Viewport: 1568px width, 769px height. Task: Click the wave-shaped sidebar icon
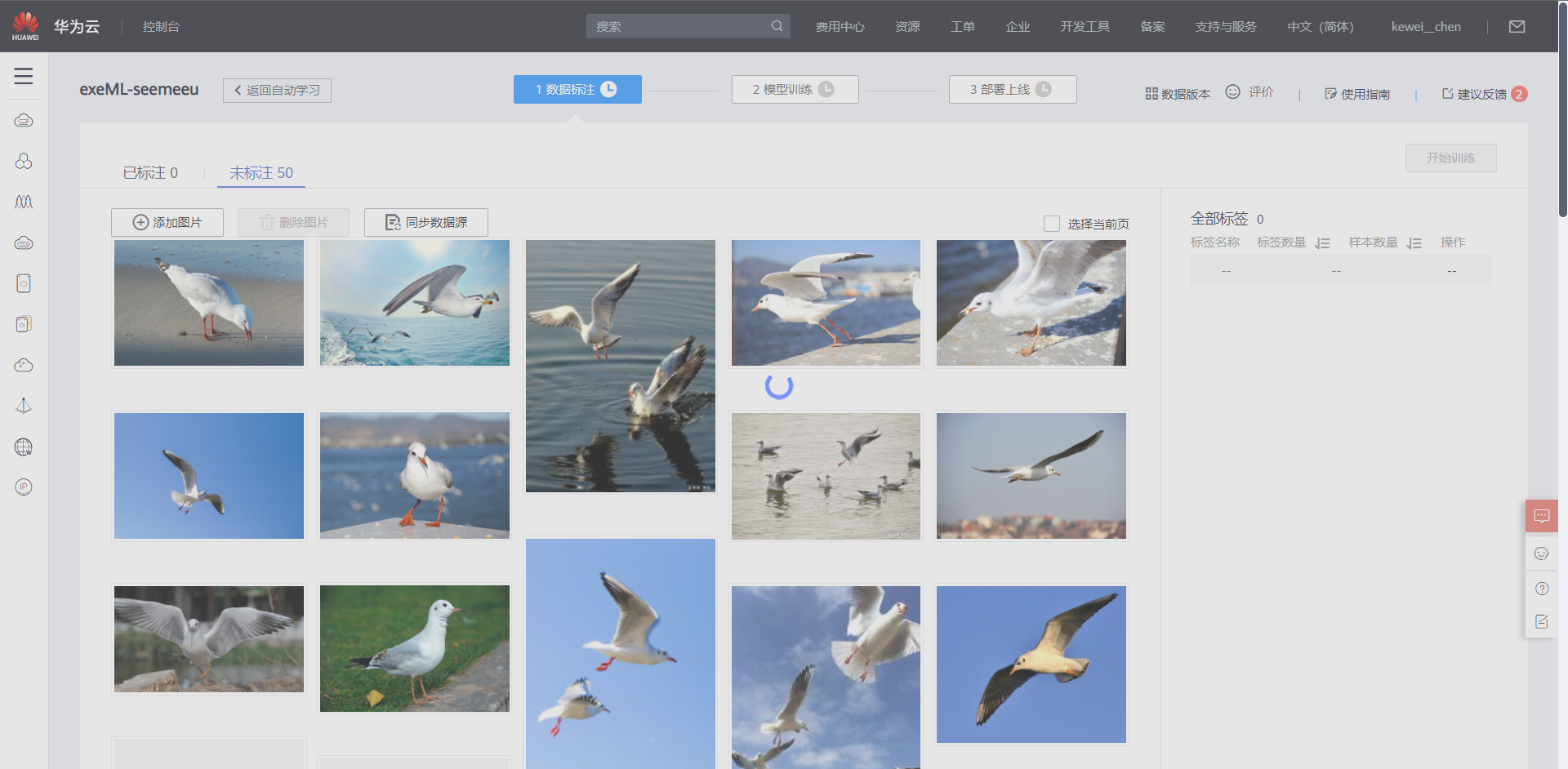24,202
